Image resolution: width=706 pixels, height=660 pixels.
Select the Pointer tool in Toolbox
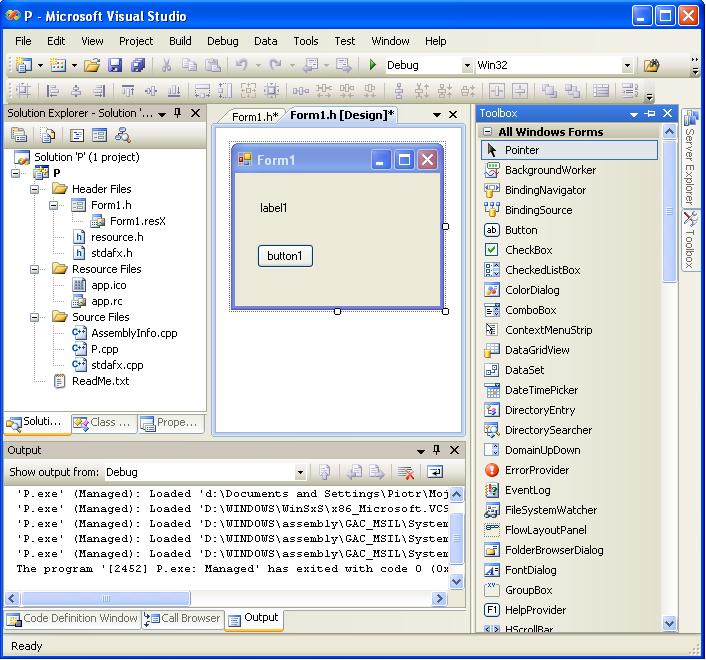click(569, 150)
